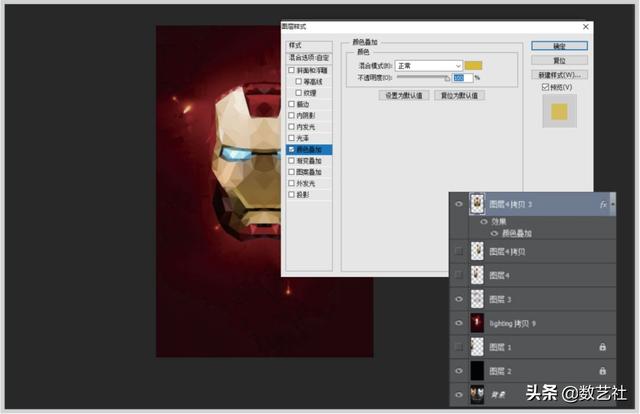This screenshot has height=414, width=640.
Task: Enable 内阴影 inner shadow checkbox
Action: click(x=291, y=116)
